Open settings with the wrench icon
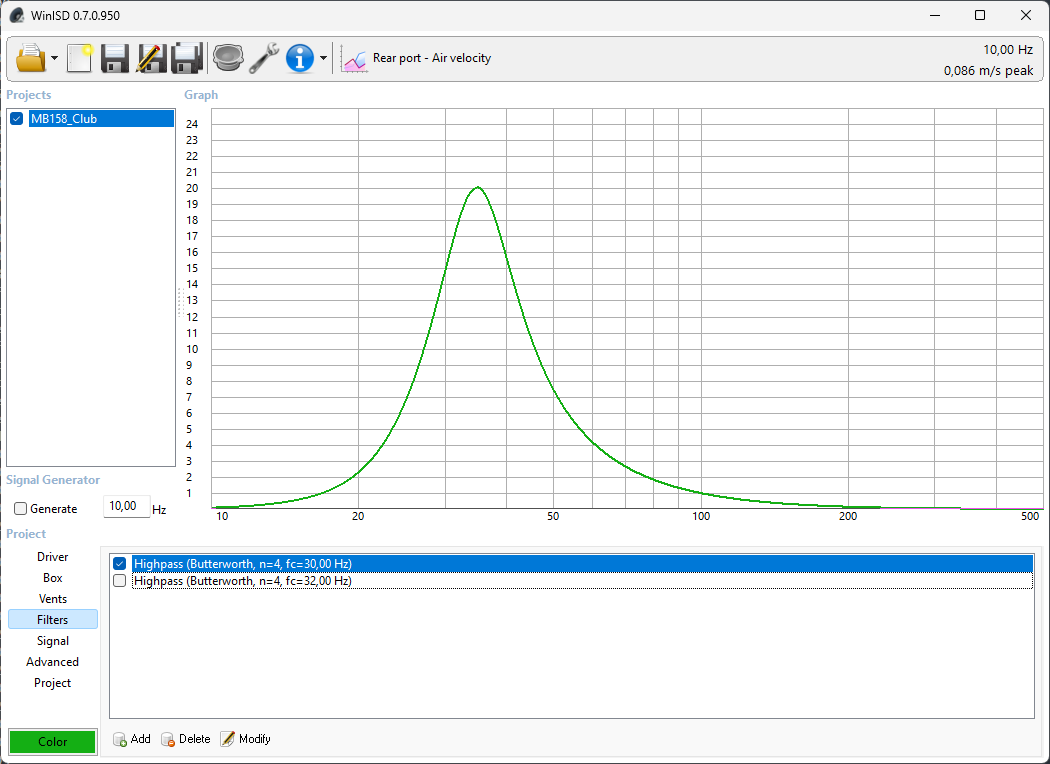 pyautogui.click(x=264, y=58)
